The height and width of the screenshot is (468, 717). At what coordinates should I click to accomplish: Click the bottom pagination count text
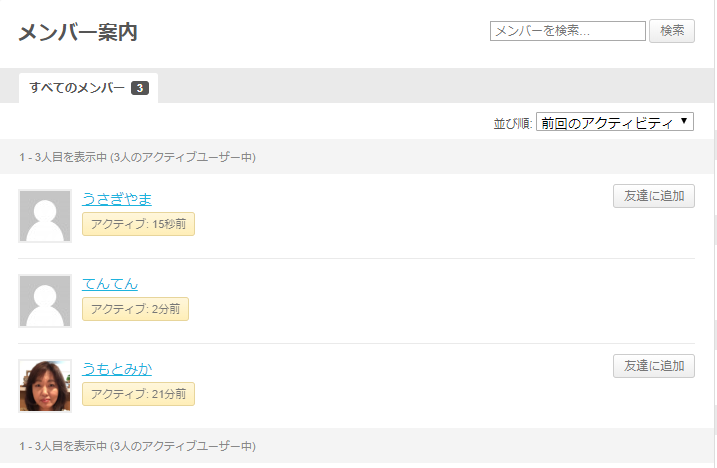137,445
